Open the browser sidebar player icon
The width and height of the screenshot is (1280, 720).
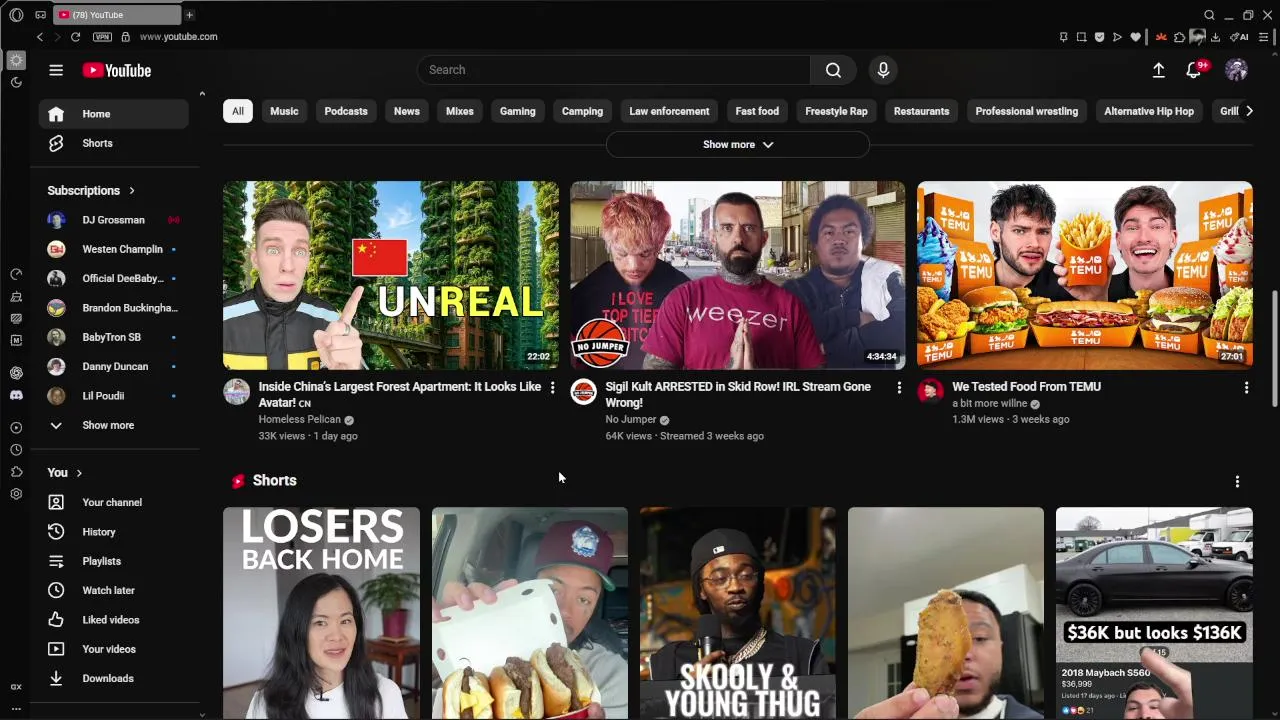pos(16,428)
